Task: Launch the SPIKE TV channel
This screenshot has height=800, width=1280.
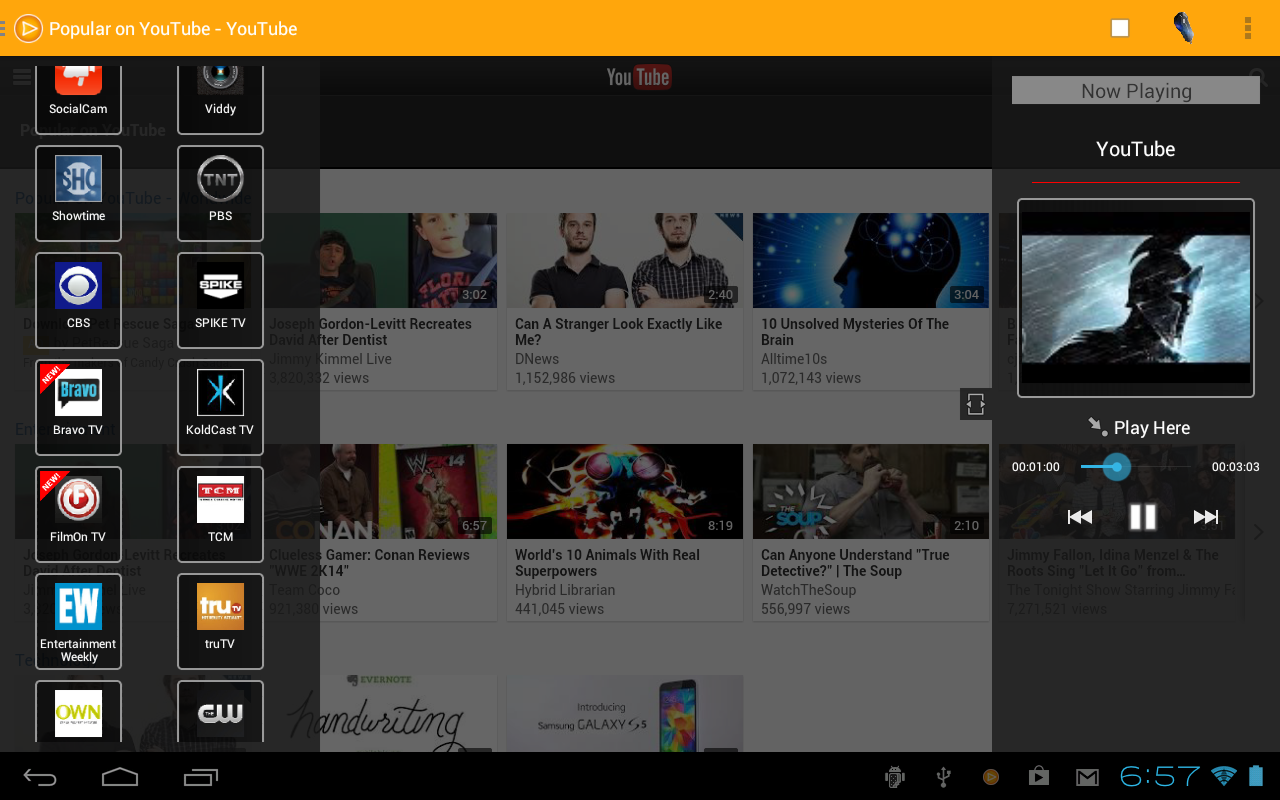Action: 220,300
